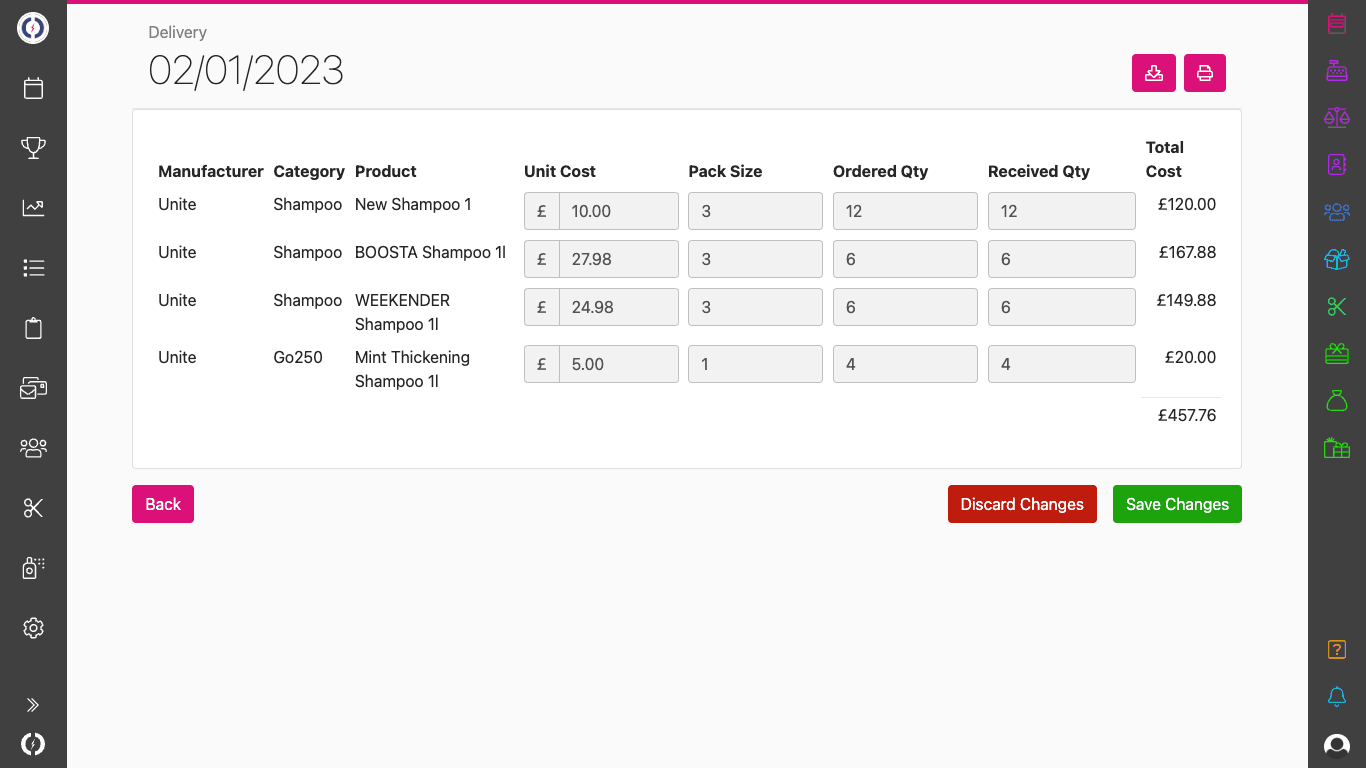Edit the Unit Cost for New Shampoo 1
Screen dimensions: 1366x768
pyautogui.click(x=618, y=211)
